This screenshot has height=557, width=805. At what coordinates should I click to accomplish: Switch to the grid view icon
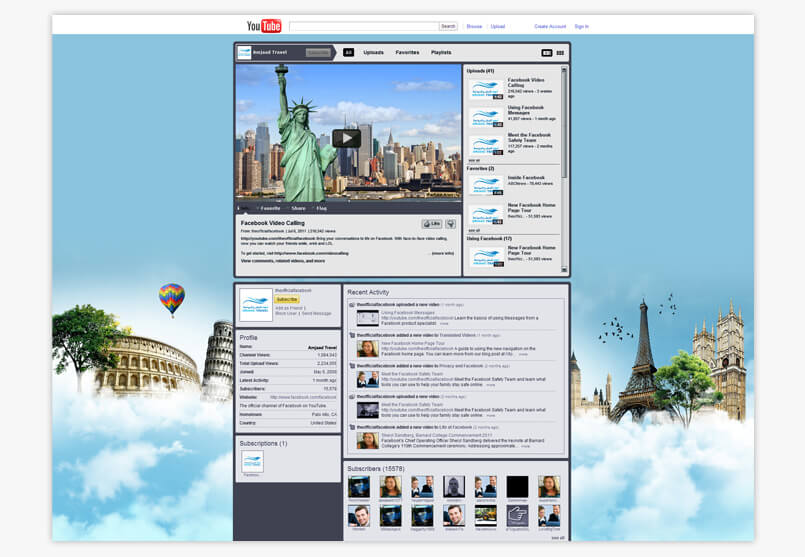(x=560, y=52)
